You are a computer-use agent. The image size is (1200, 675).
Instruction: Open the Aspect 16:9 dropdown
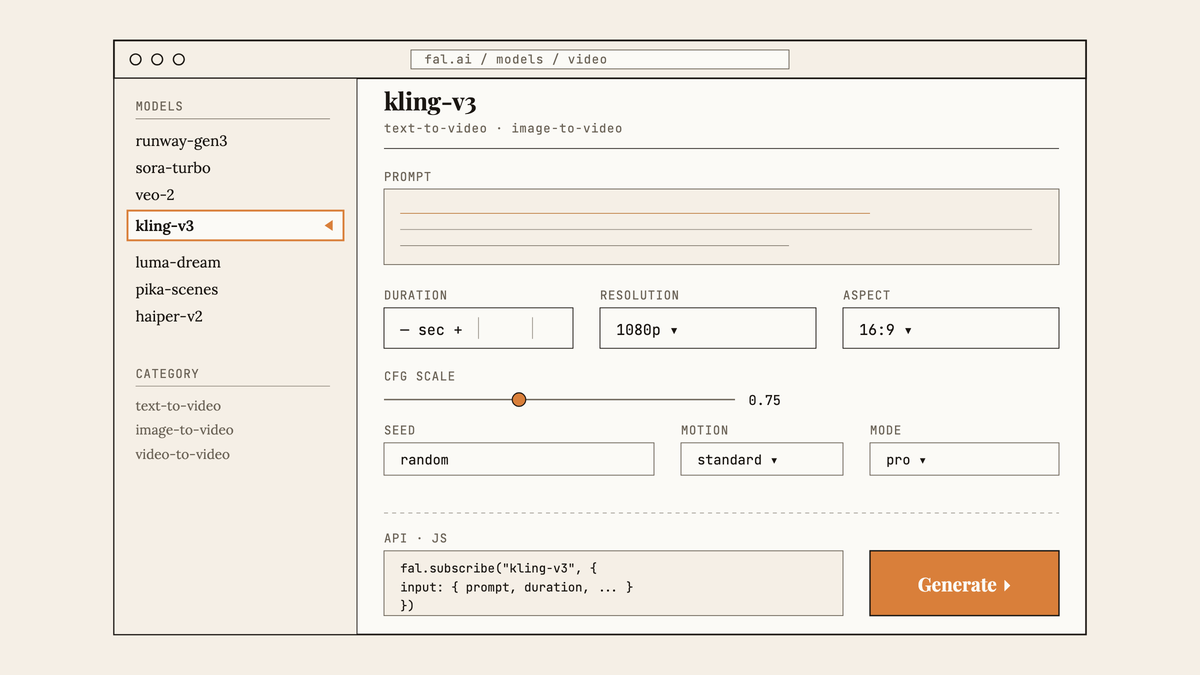(951, 328)
